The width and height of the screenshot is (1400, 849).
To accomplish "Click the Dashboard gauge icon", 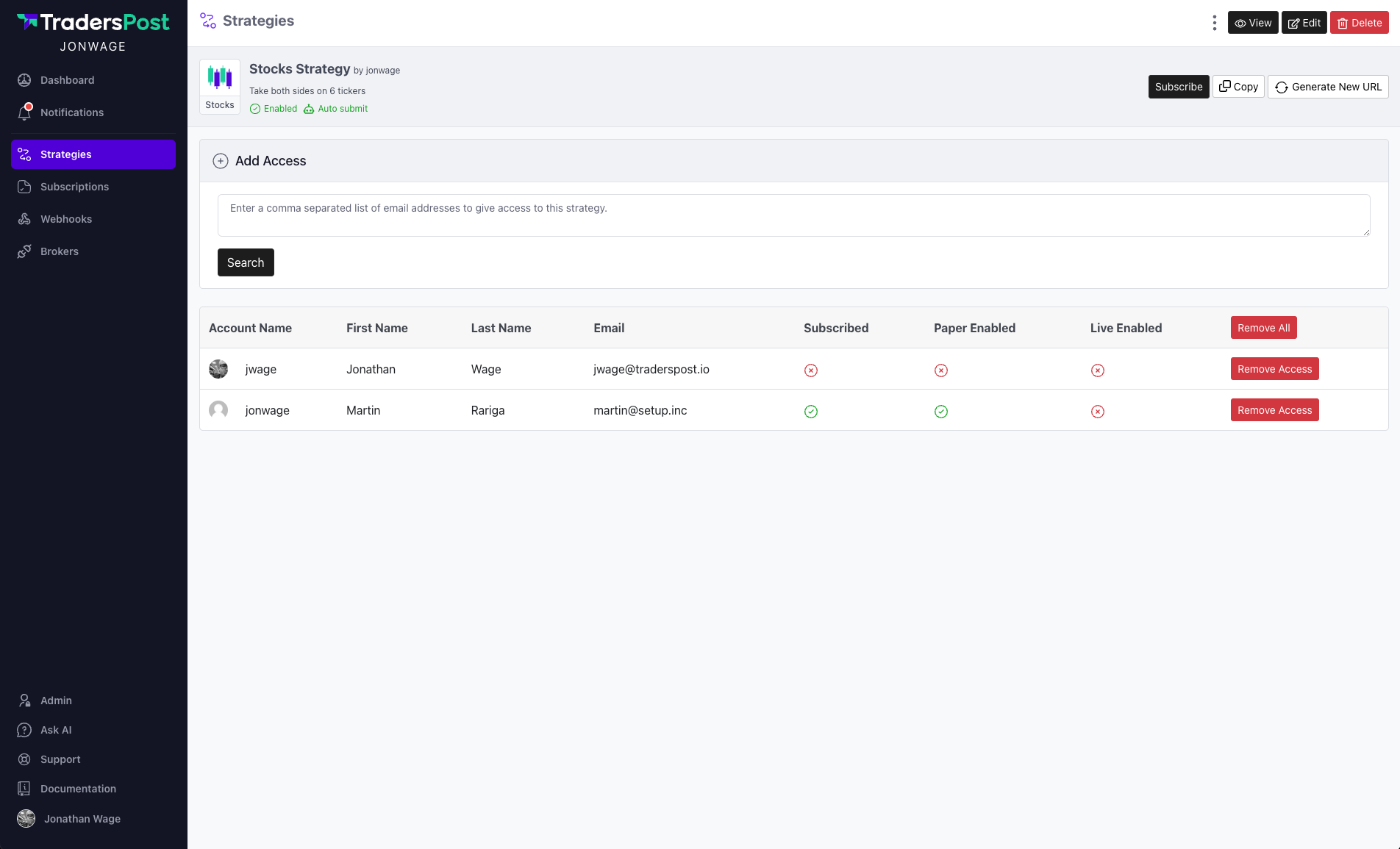I will [24, 80].
